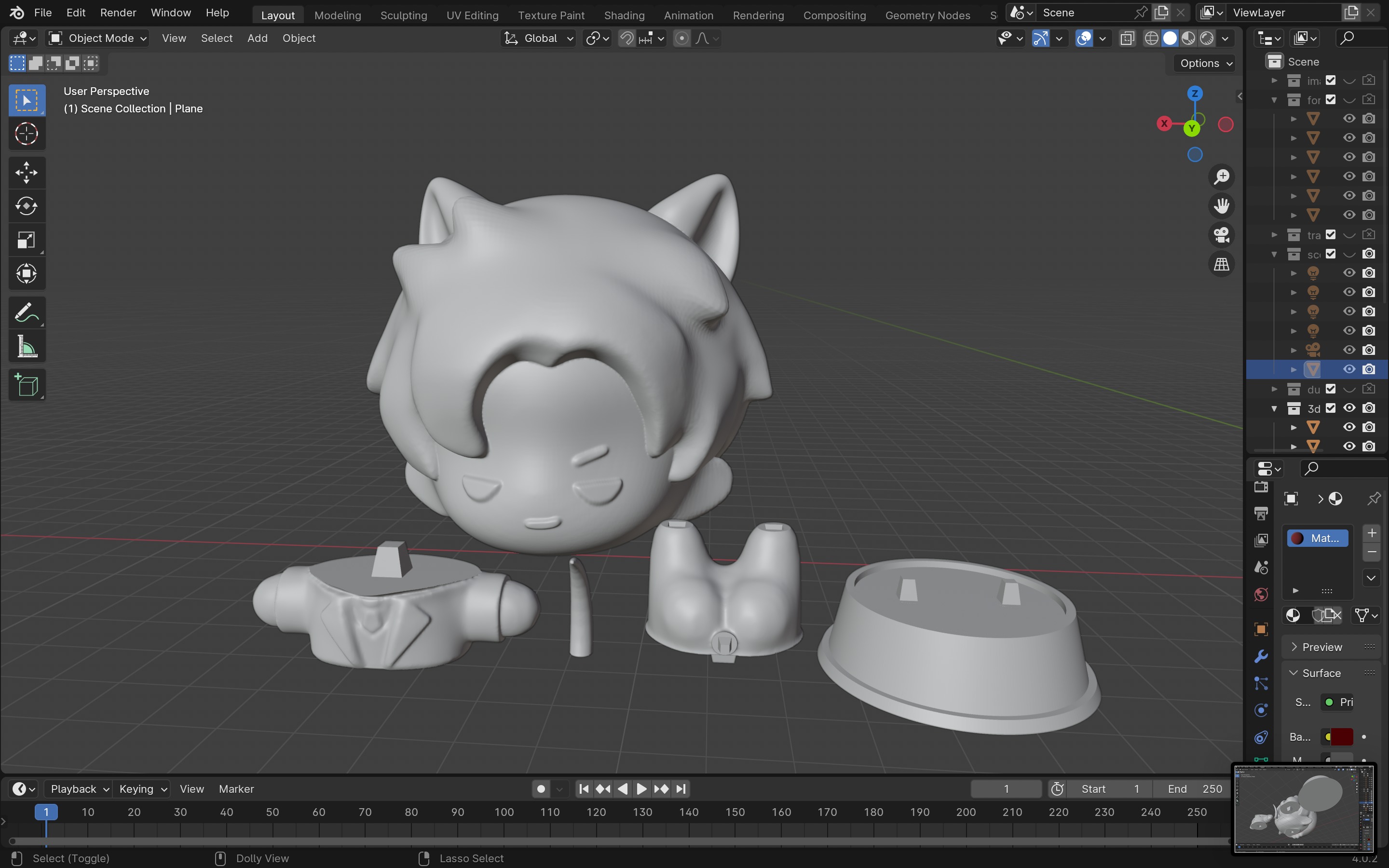1389x868 pixels.
Task: Click frame 100 on the timeline ruler
Action: pos(504,813)
